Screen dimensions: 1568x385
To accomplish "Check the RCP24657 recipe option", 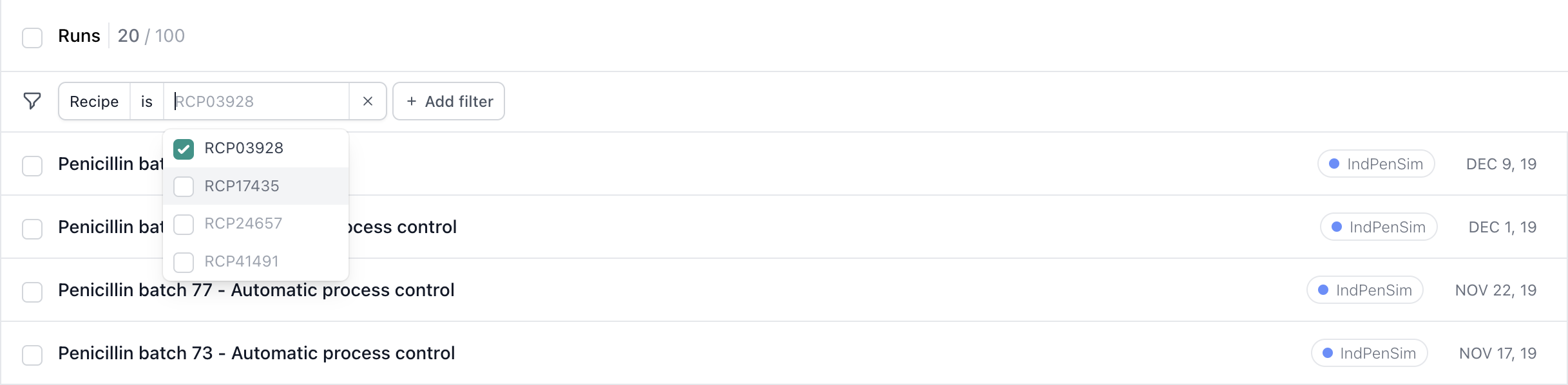I will click(184, 224).
